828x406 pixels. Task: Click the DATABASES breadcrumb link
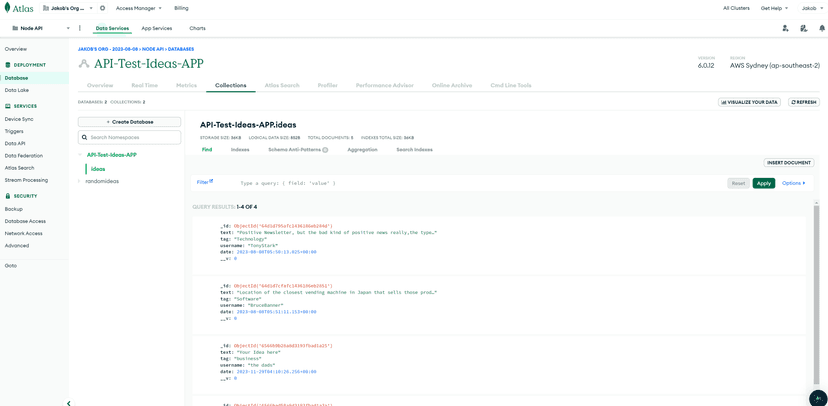coord(183,49)
